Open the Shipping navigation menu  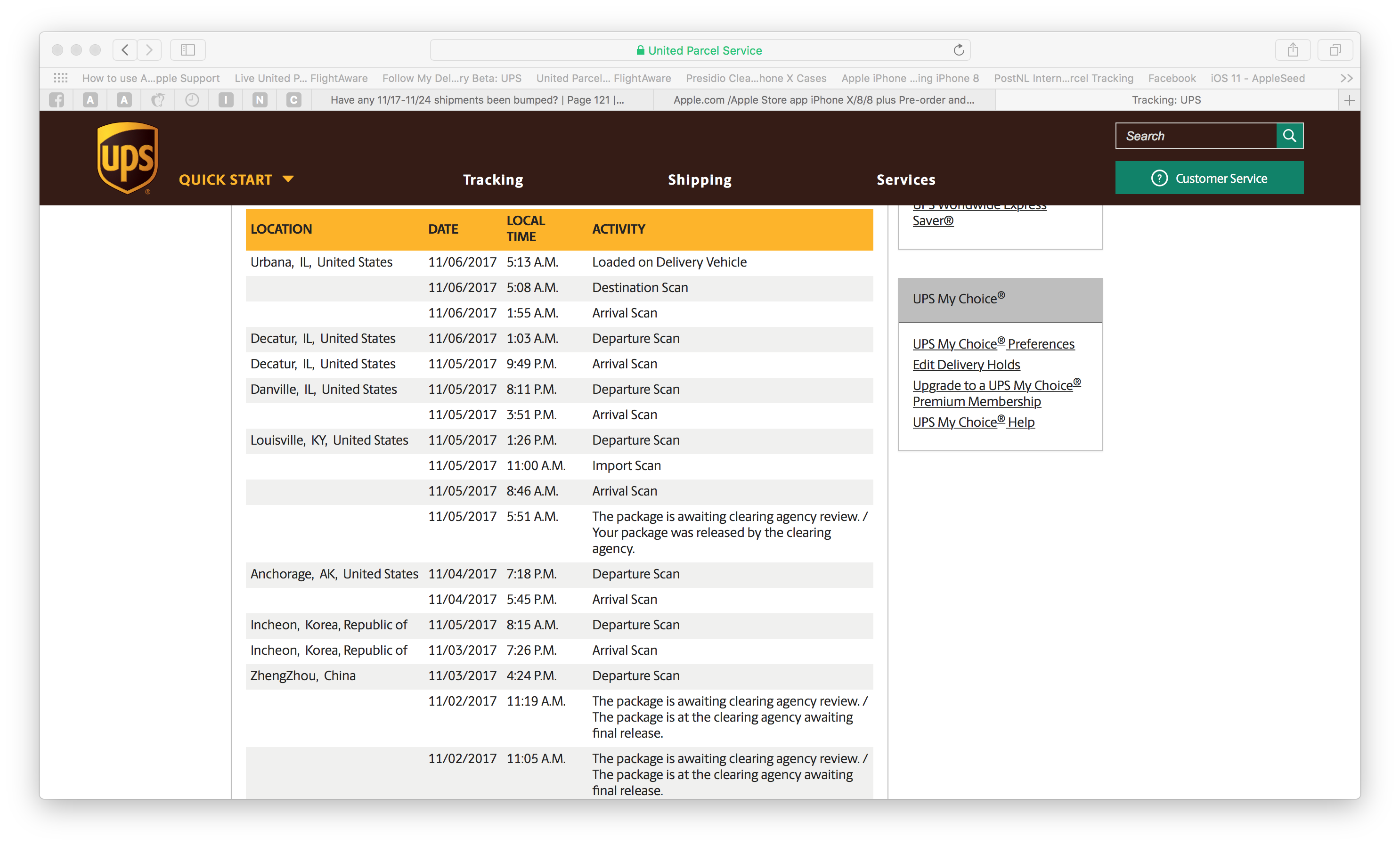[x=700, y=179]
